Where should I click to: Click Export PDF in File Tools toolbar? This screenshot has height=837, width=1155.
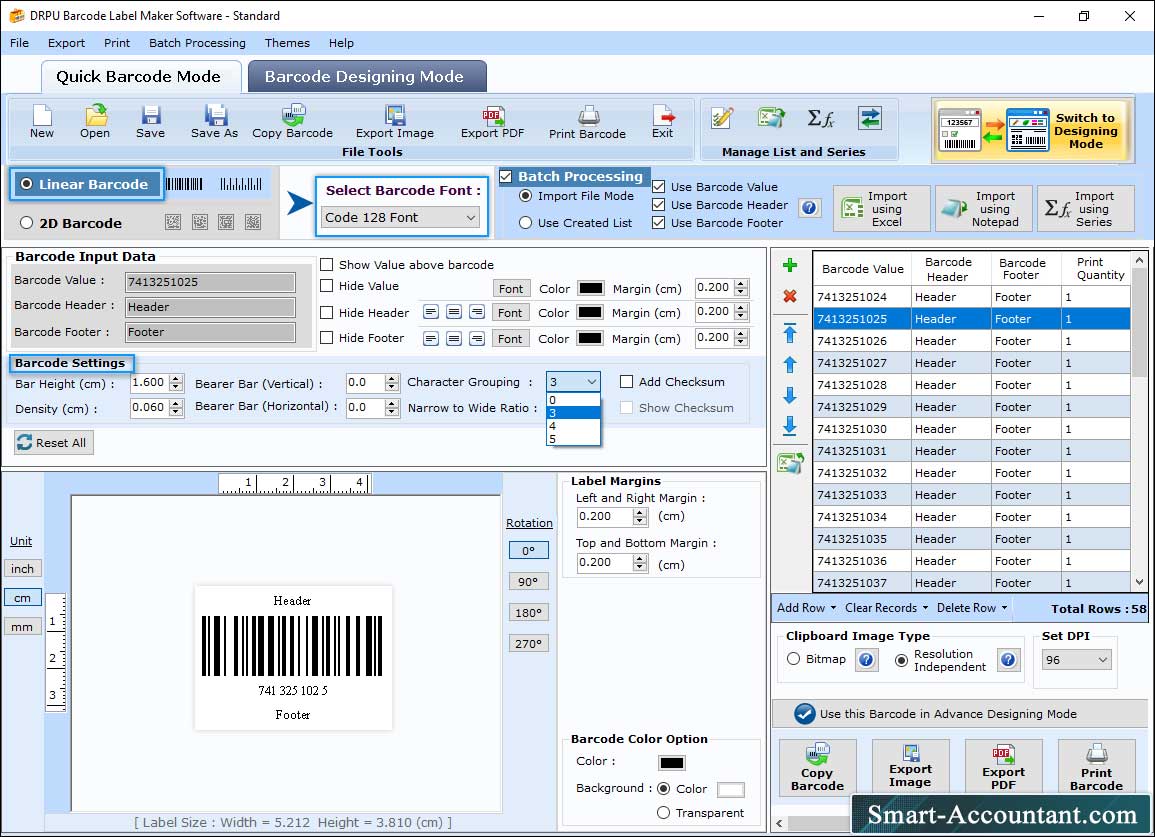tap(492, 122)
